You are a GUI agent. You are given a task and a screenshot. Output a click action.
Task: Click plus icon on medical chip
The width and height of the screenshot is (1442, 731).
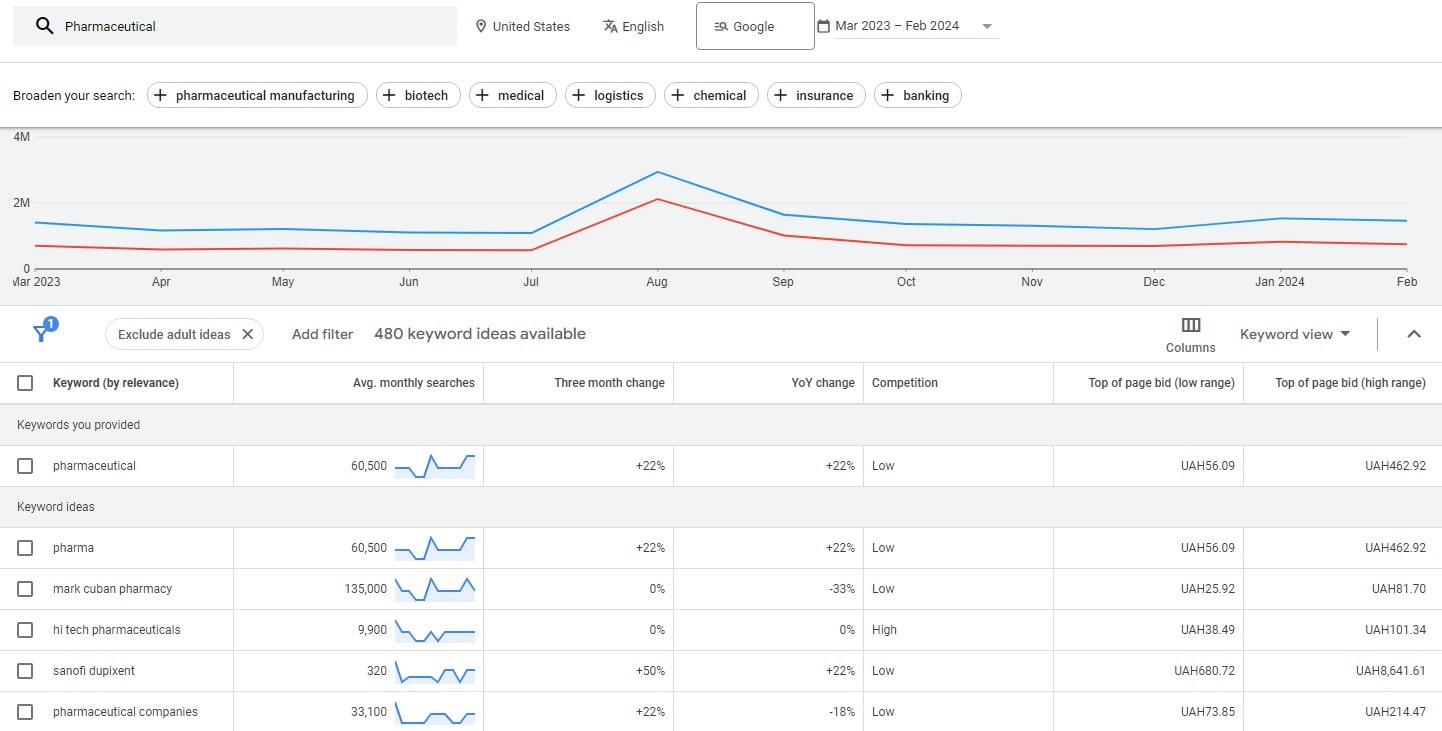click(x=482, y=95)
